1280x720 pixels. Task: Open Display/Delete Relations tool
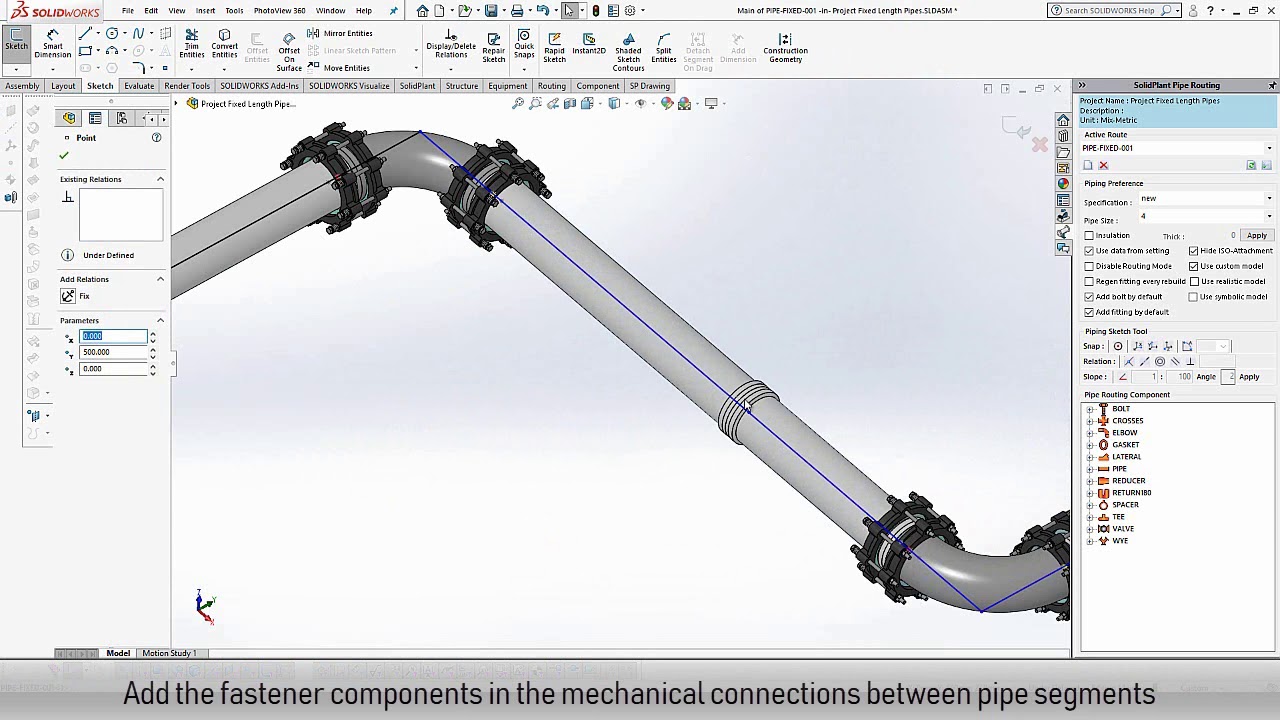(x=451, y=45)
